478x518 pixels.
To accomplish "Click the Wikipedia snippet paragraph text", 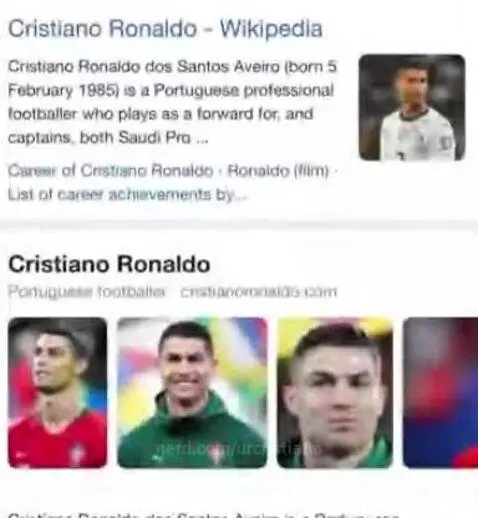I will coord(172,102).
